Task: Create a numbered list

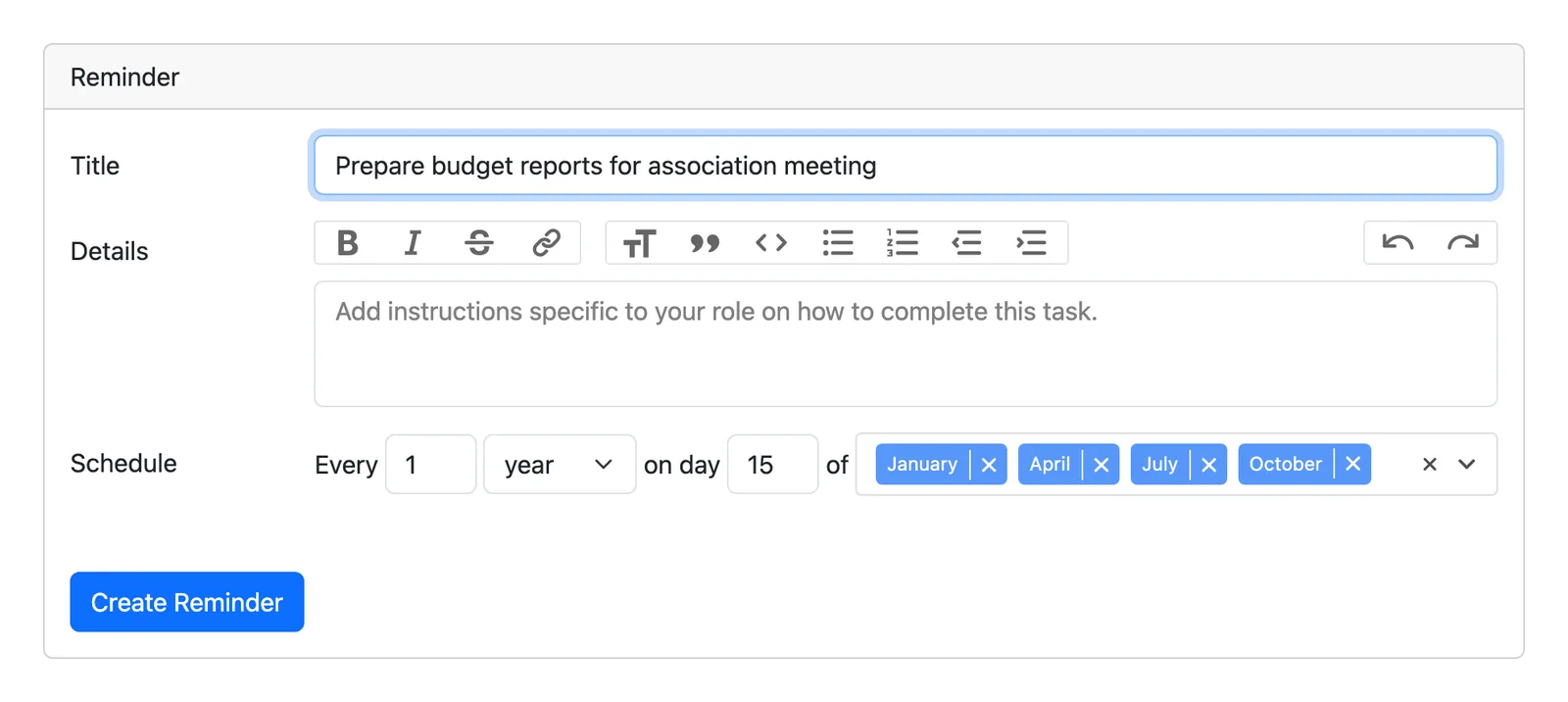Action: tap(903, 242)
